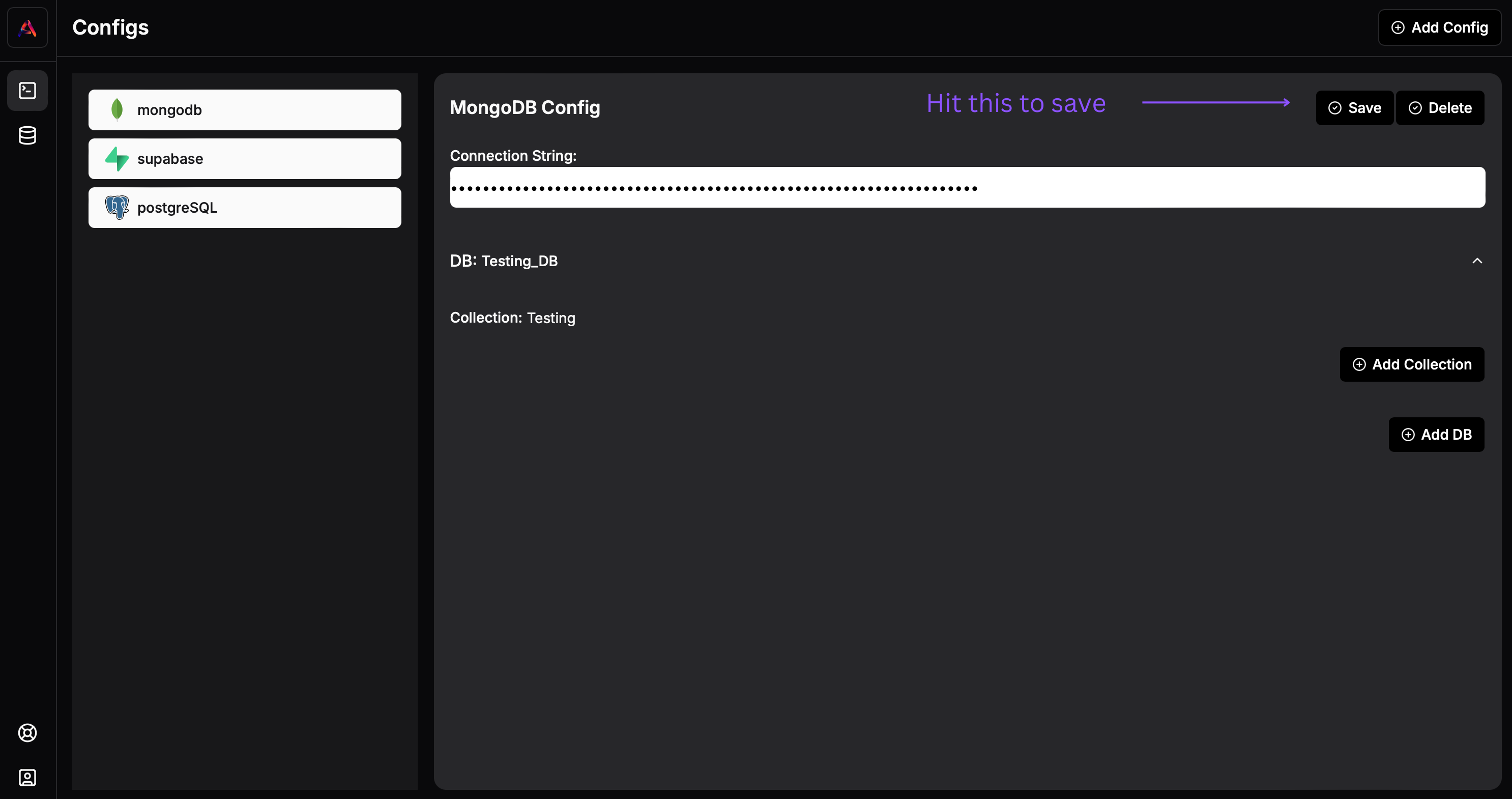Select the connection string input field
Screen dimensions: 1512x799
(967, 187)
